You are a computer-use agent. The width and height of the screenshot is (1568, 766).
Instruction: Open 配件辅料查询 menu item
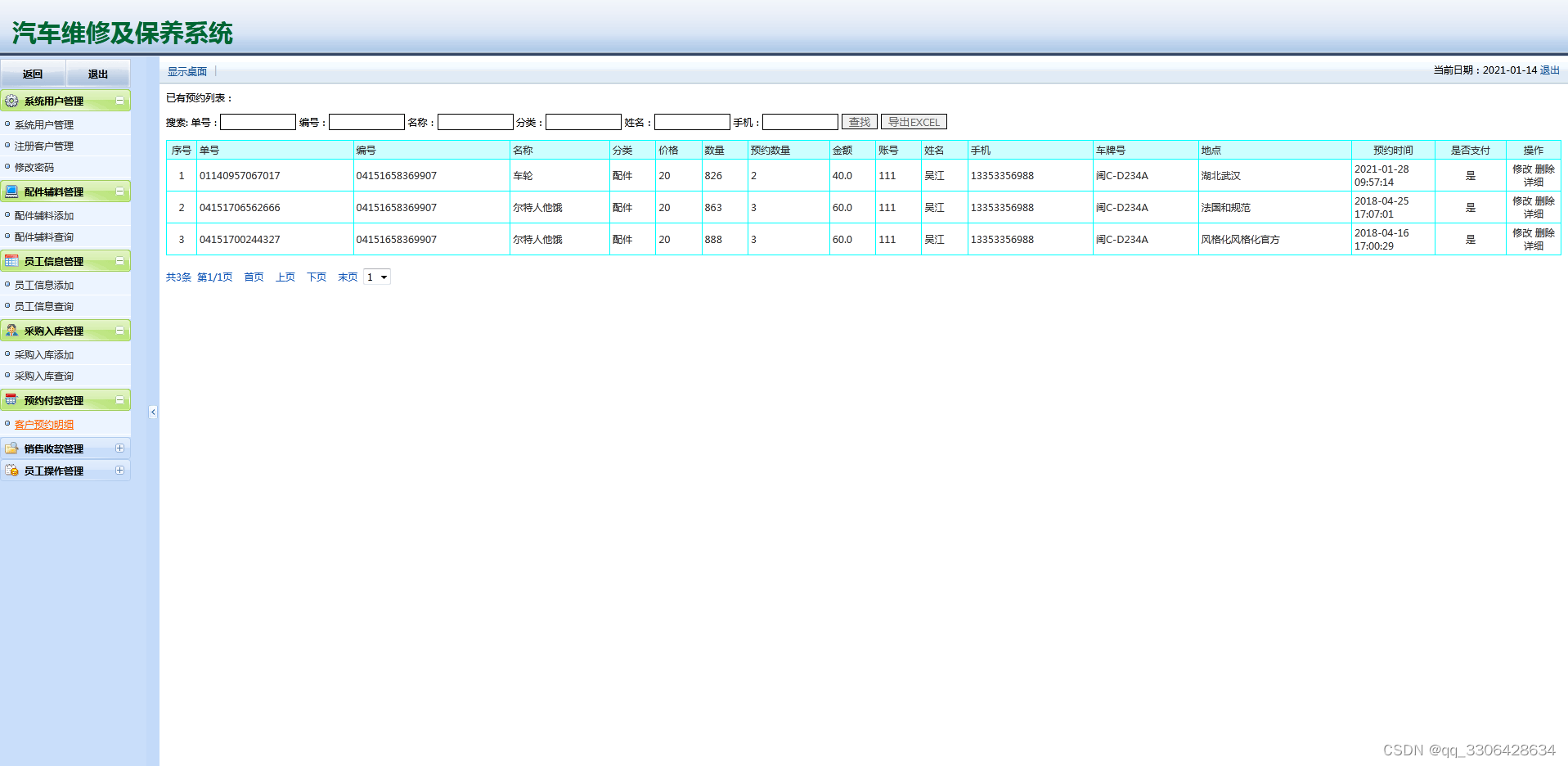(44, 237)
